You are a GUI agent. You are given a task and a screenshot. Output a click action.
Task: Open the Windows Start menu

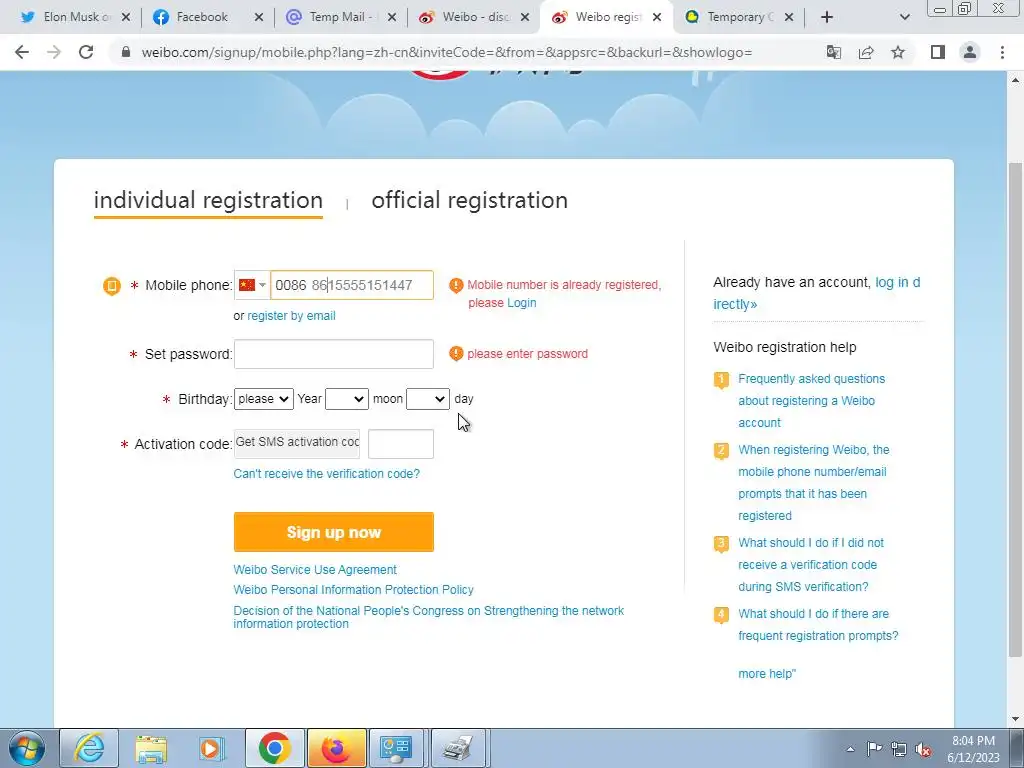(27, 748)
